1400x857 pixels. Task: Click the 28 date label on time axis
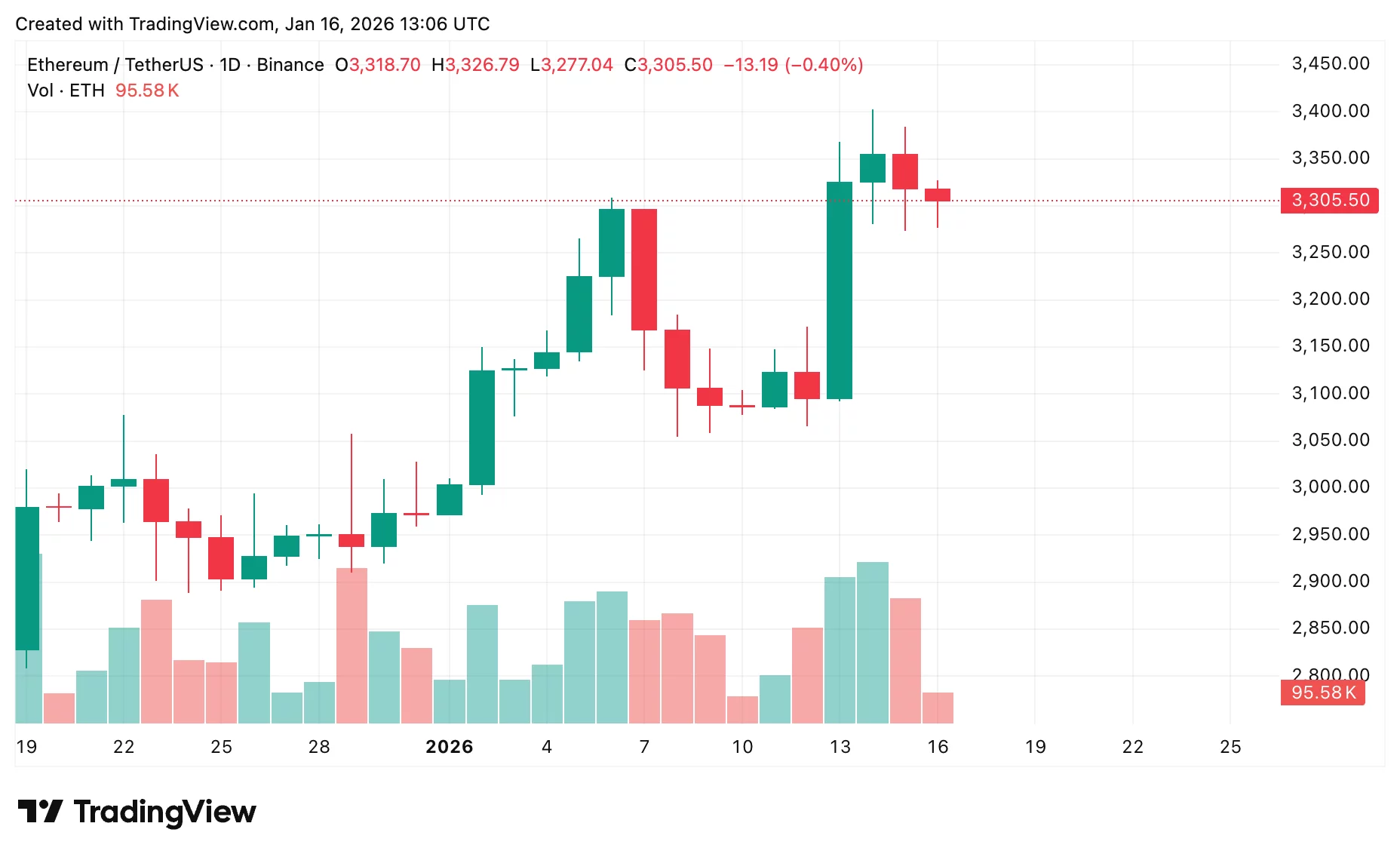319,747
